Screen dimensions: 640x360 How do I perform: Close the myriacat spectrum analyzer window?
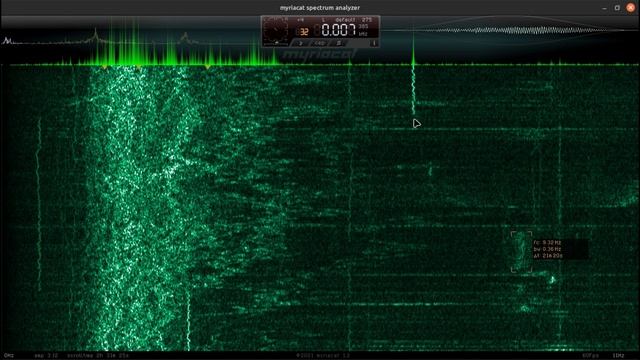(x=631, y=8)
